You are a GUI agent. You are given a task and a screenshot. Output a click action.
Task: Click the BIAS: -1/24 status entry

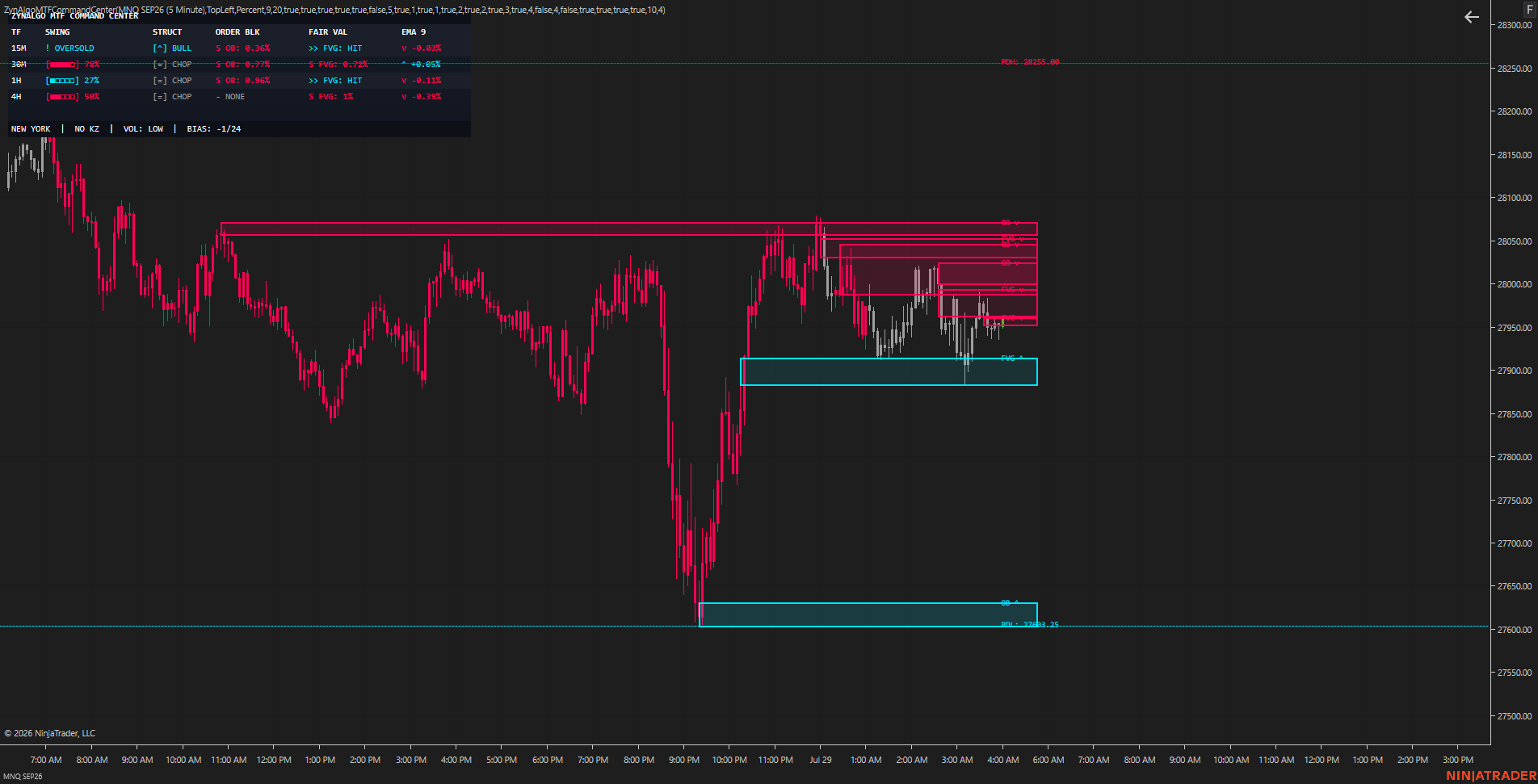click(x=214, y=129)
